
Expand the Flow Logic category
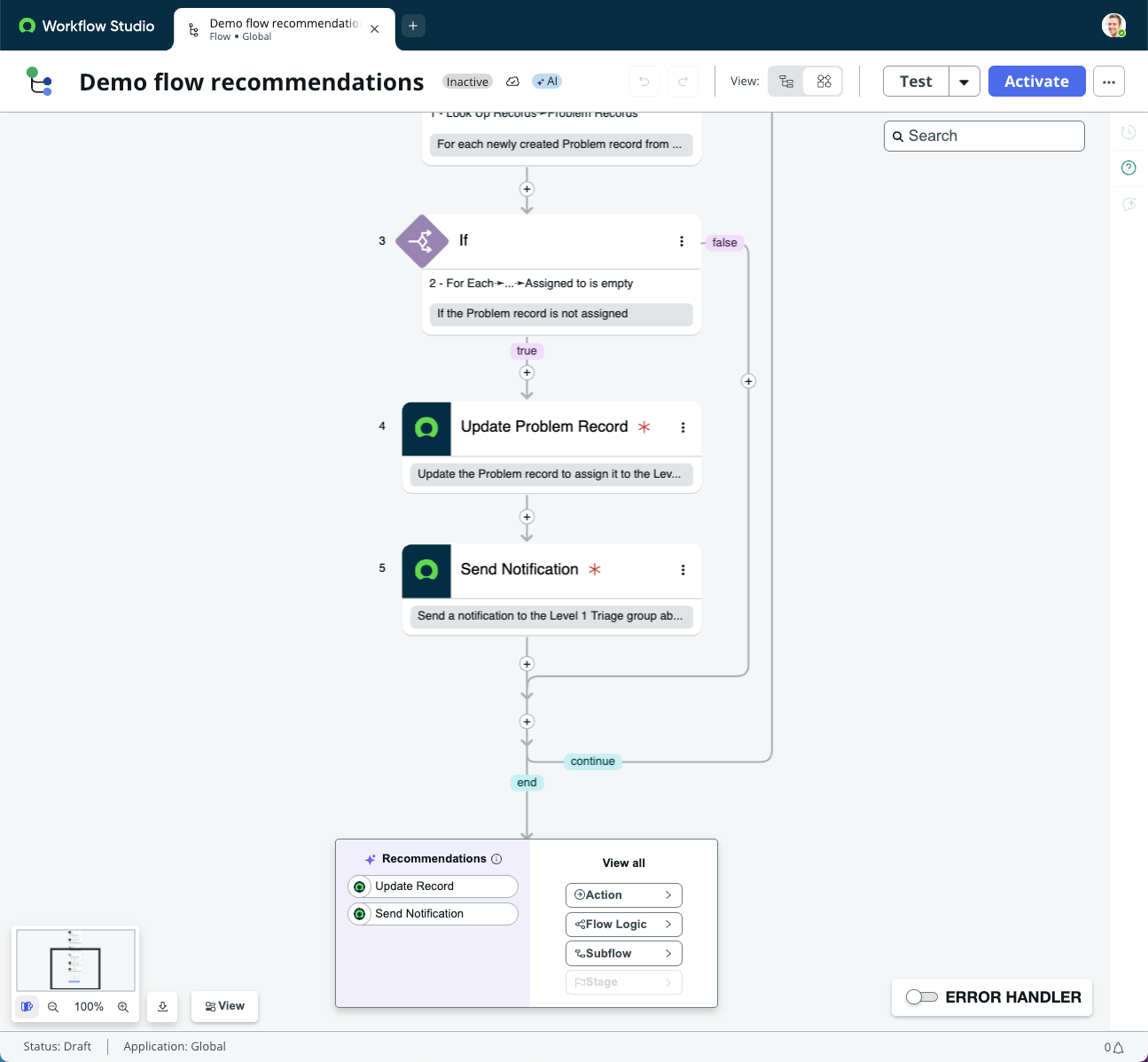[x=624, y=925]
